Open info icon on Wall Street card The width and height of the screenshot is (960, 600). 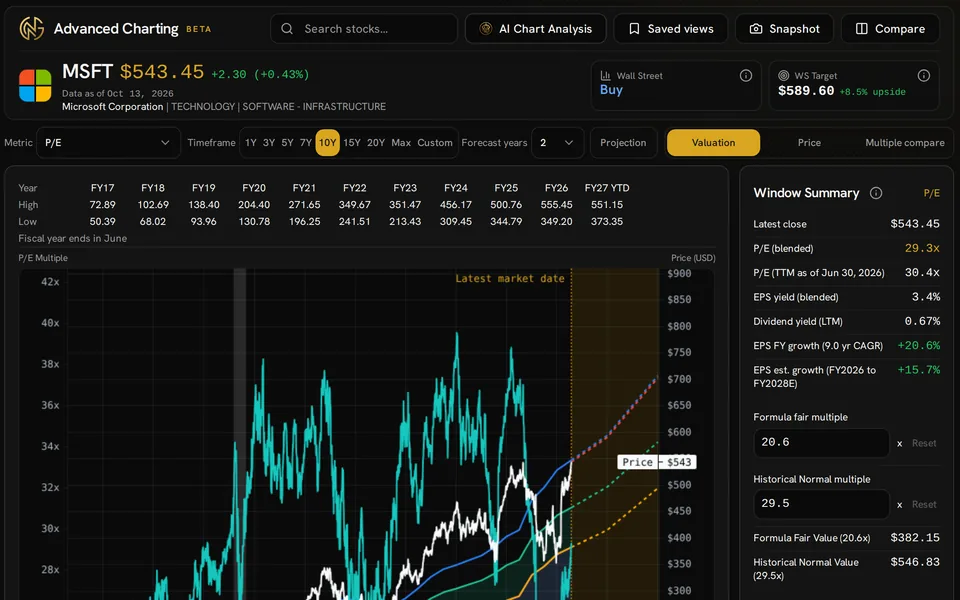(746, 75)
